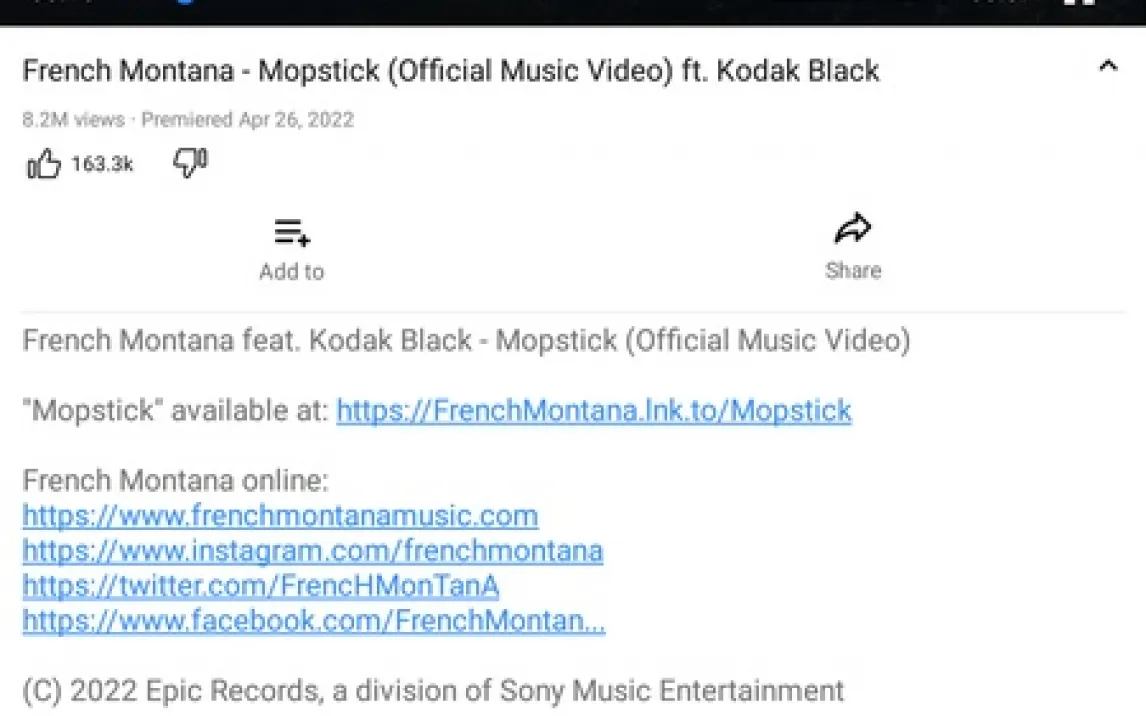Open the FrenchMontana.lnk.to/Mopstick link
Image resolution: width=1146 pixels, height=716 pixels.
click(x=594, y=410)
